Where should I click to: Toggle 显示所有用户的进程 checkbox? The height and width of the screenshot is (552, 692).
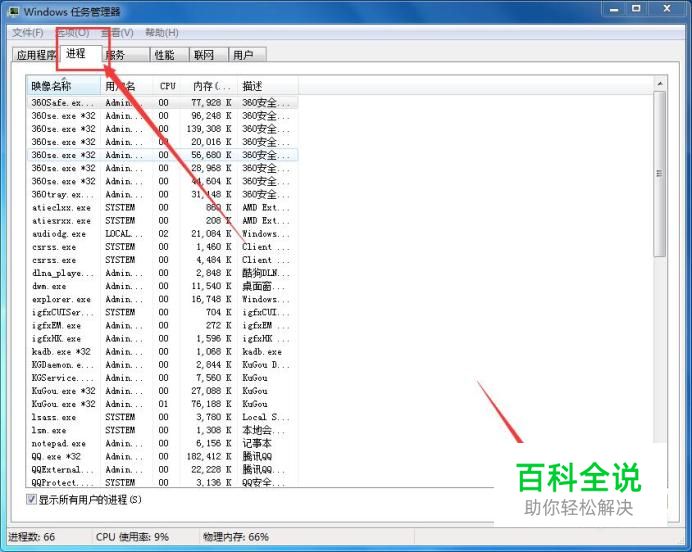(31, 499)
